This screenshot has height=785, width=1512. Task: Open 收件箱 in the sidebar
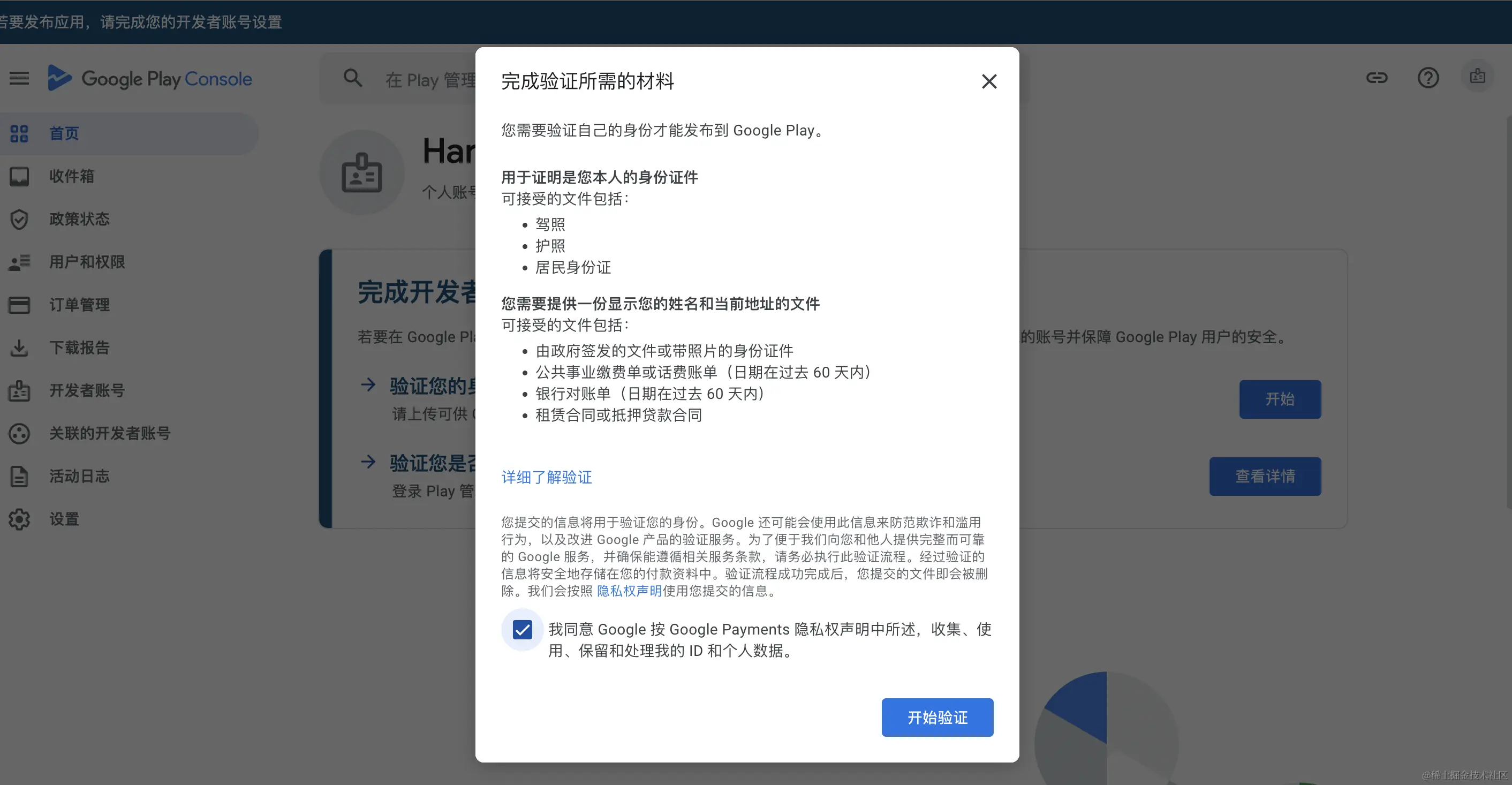click(129, 176)
